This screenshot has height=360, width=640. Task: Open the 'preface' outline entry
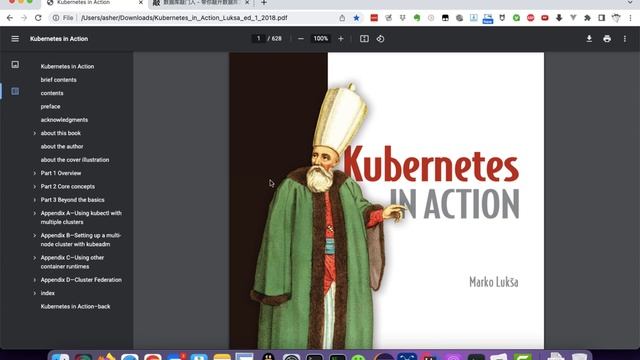pyautogui.click(x=50, y=107)
